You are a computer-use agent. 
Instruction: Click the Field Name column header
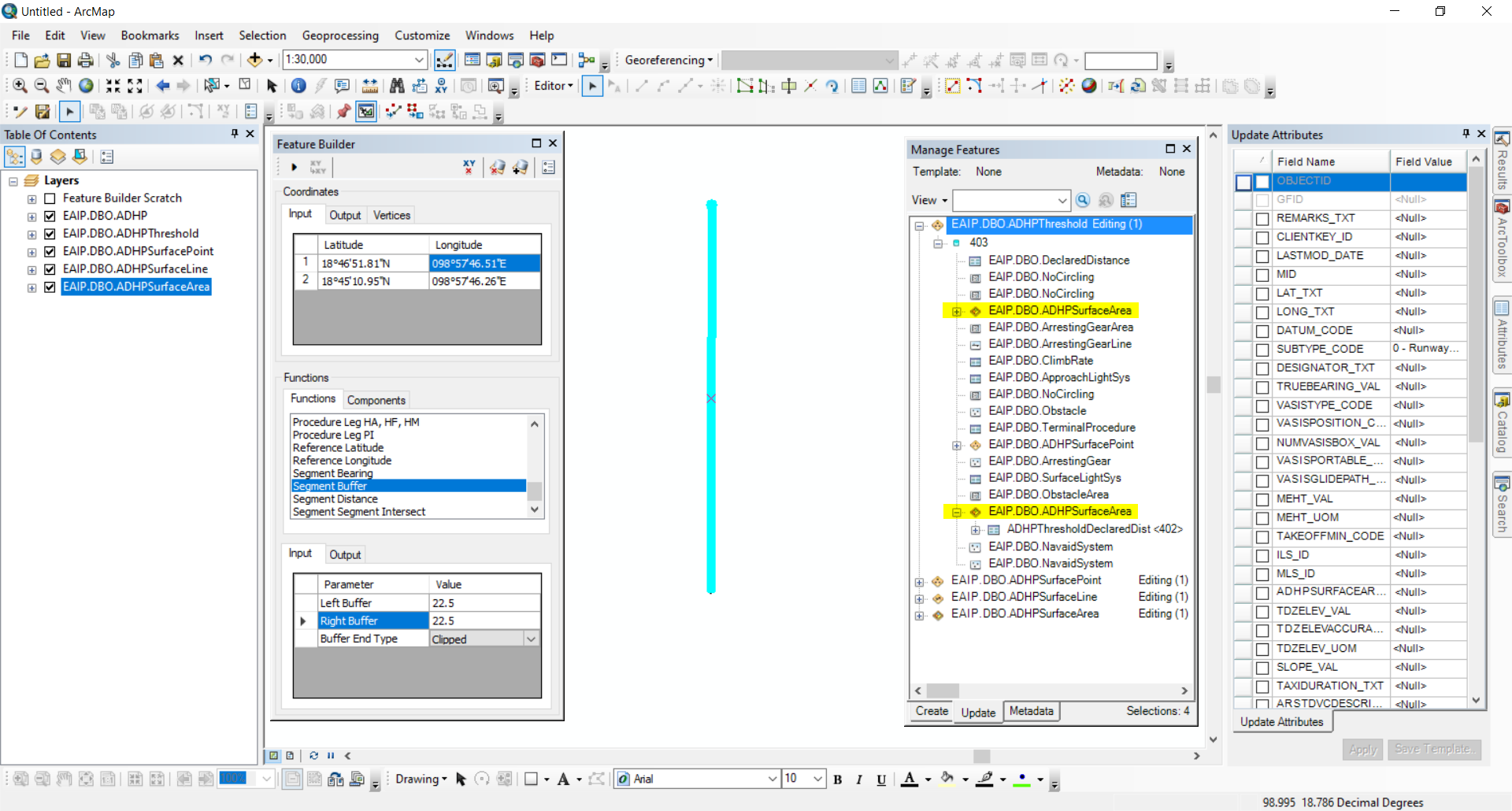tap(1330, 161)
